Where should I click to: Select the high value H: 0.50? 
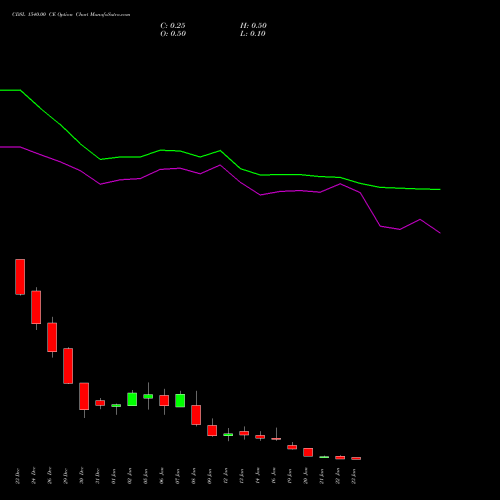[253, 26]
